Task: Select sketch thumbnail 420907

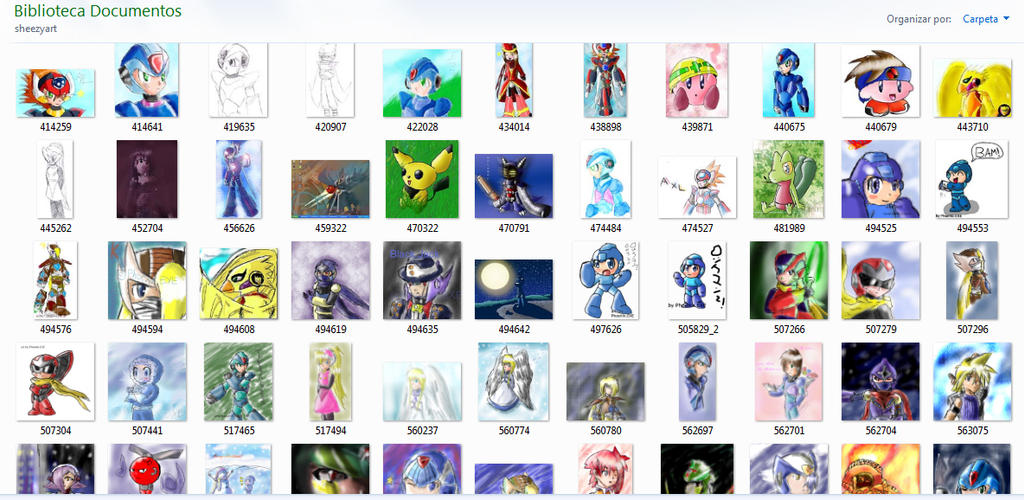Action: point(330,80)
